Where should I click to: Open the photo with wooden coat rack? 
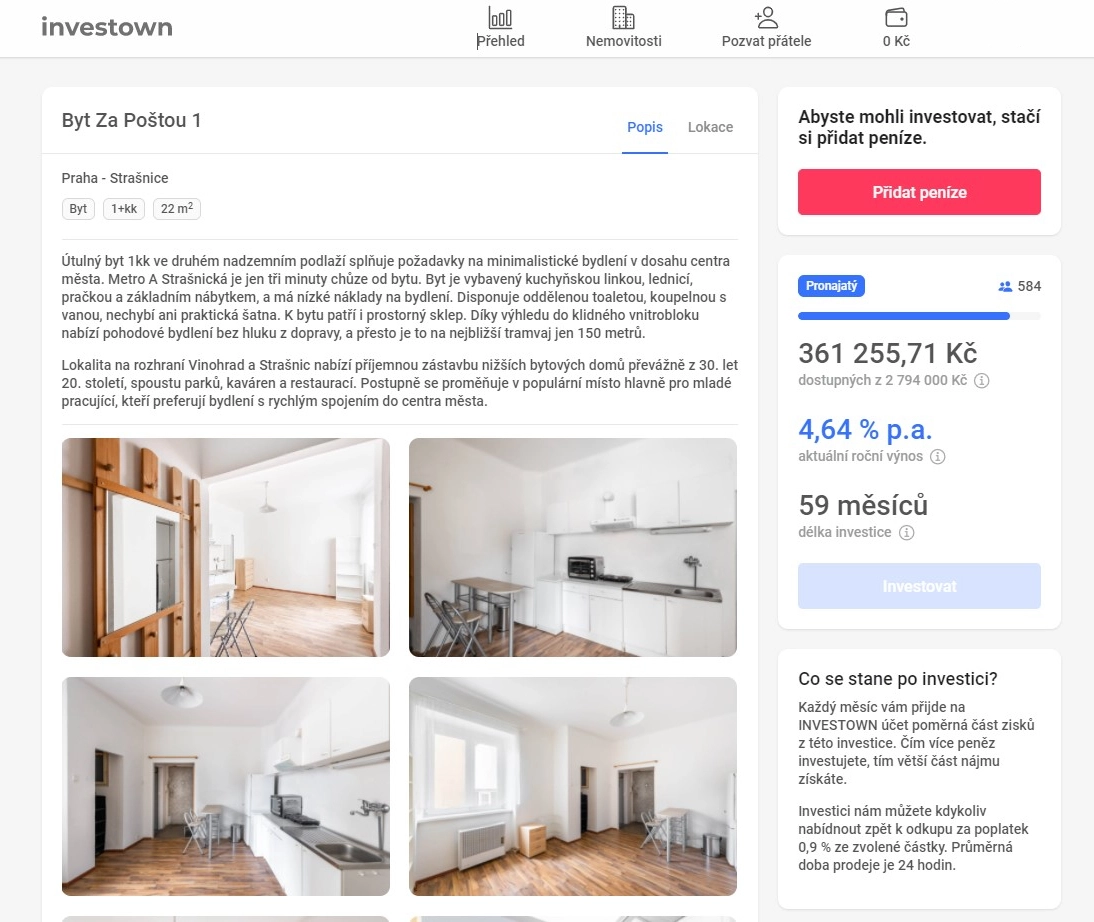click(x=225, y=547)
